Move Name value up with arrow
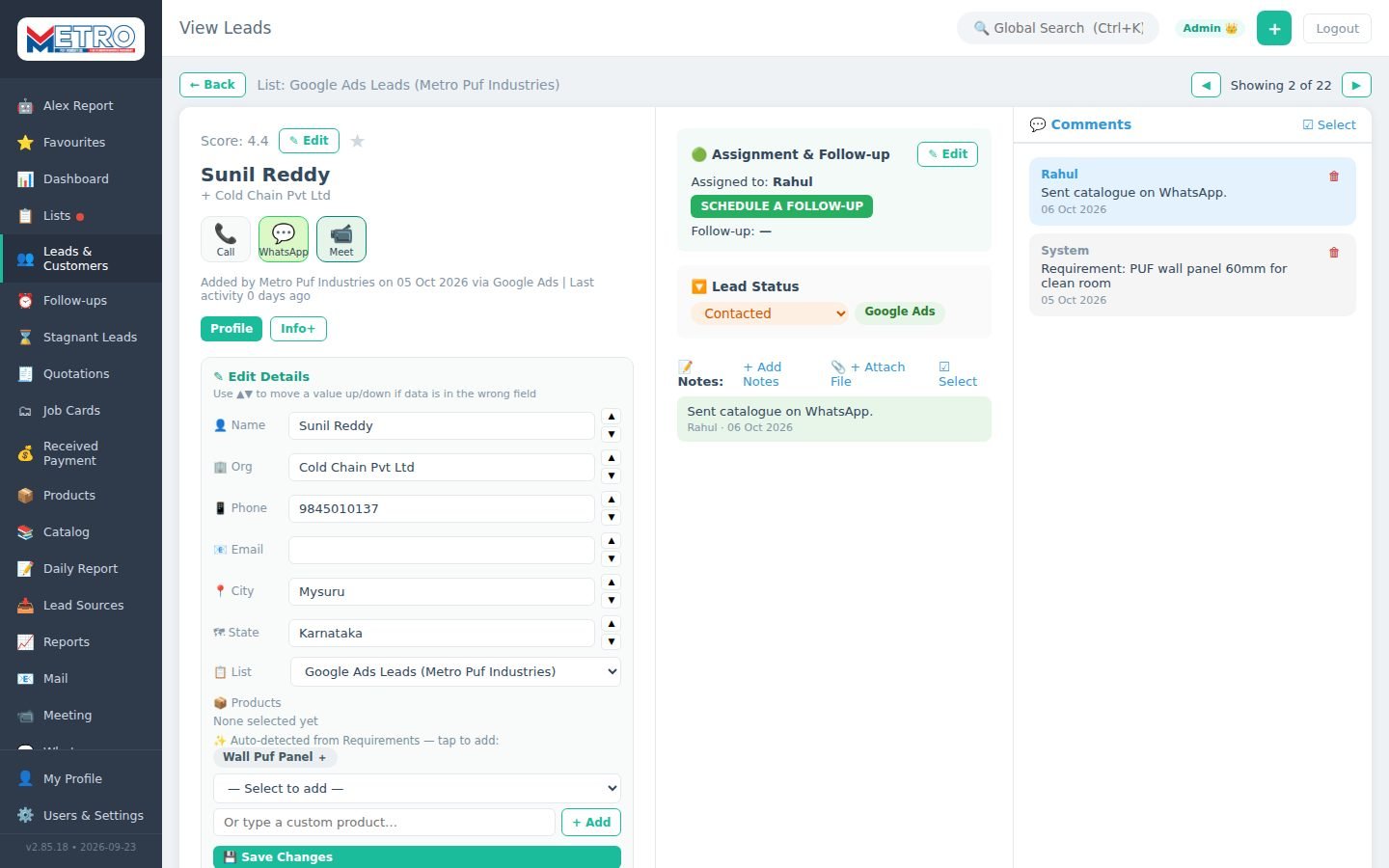This screenshot has width=1389, height=868. pos(612,417)
